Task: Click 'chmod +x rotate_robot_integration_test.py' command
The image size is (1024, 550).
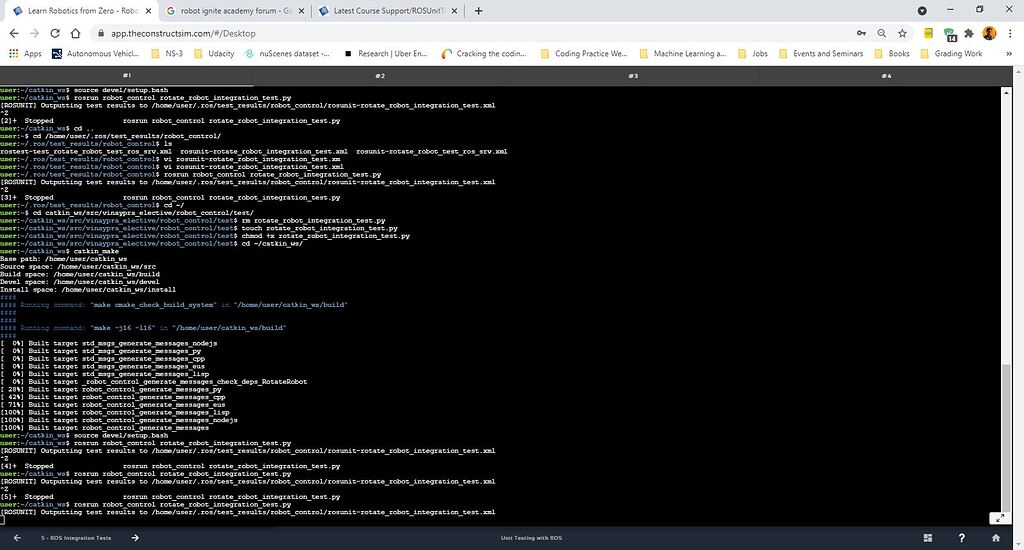Action: (x=326, y=236)
